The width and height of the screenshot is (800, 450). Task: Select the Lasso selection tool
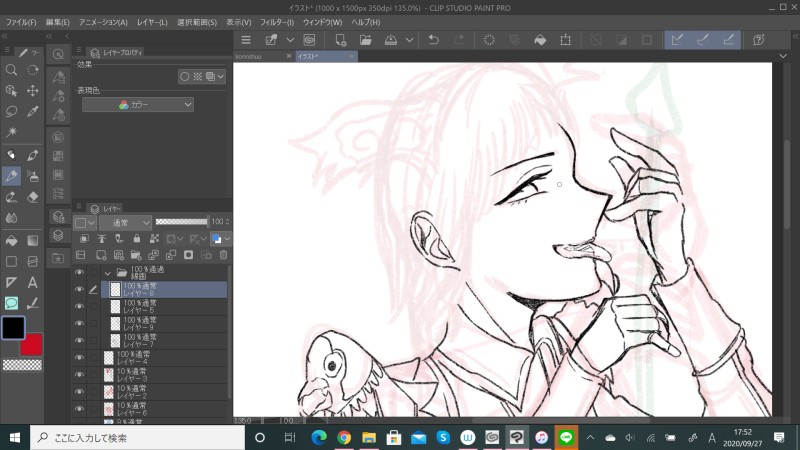pyautogui.click(x=11, y=111)
